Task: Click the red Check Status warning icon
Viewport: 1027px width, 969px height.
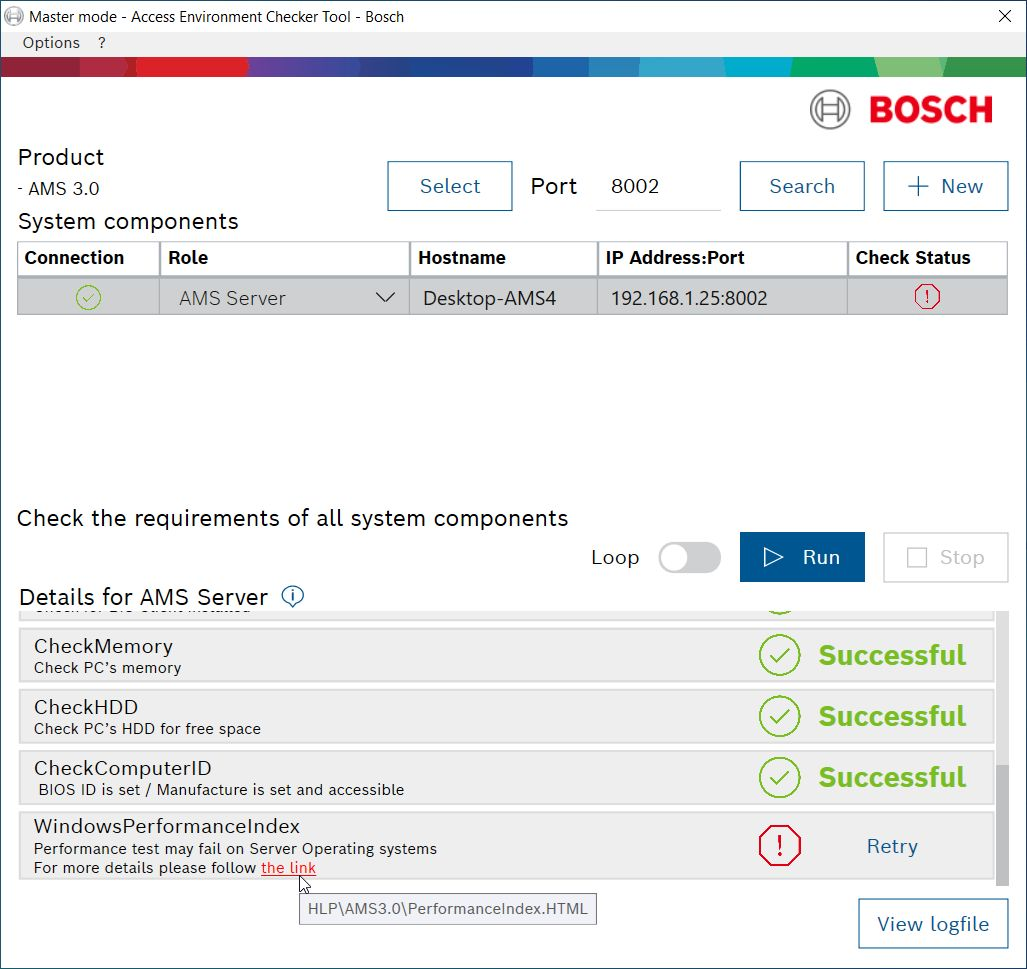Action: tap(927, 297)
